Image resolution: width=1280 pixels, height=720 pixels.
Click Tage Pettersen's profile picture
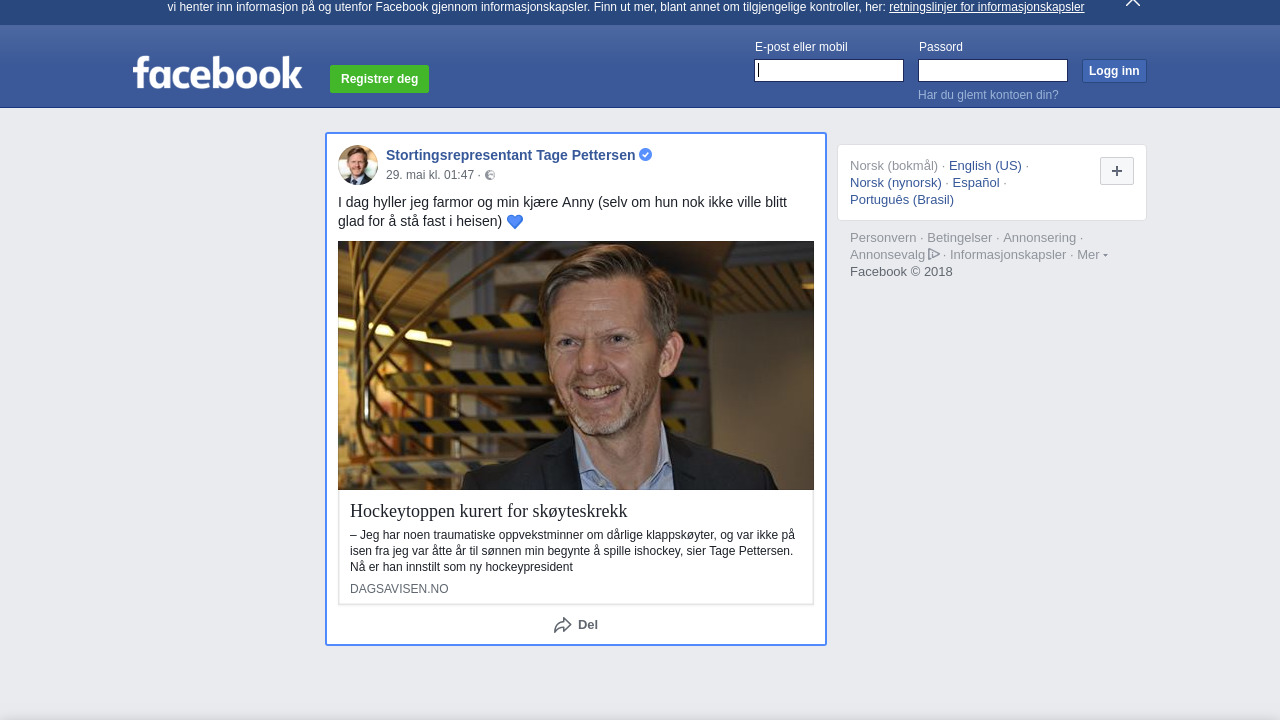tap(358, 165)
